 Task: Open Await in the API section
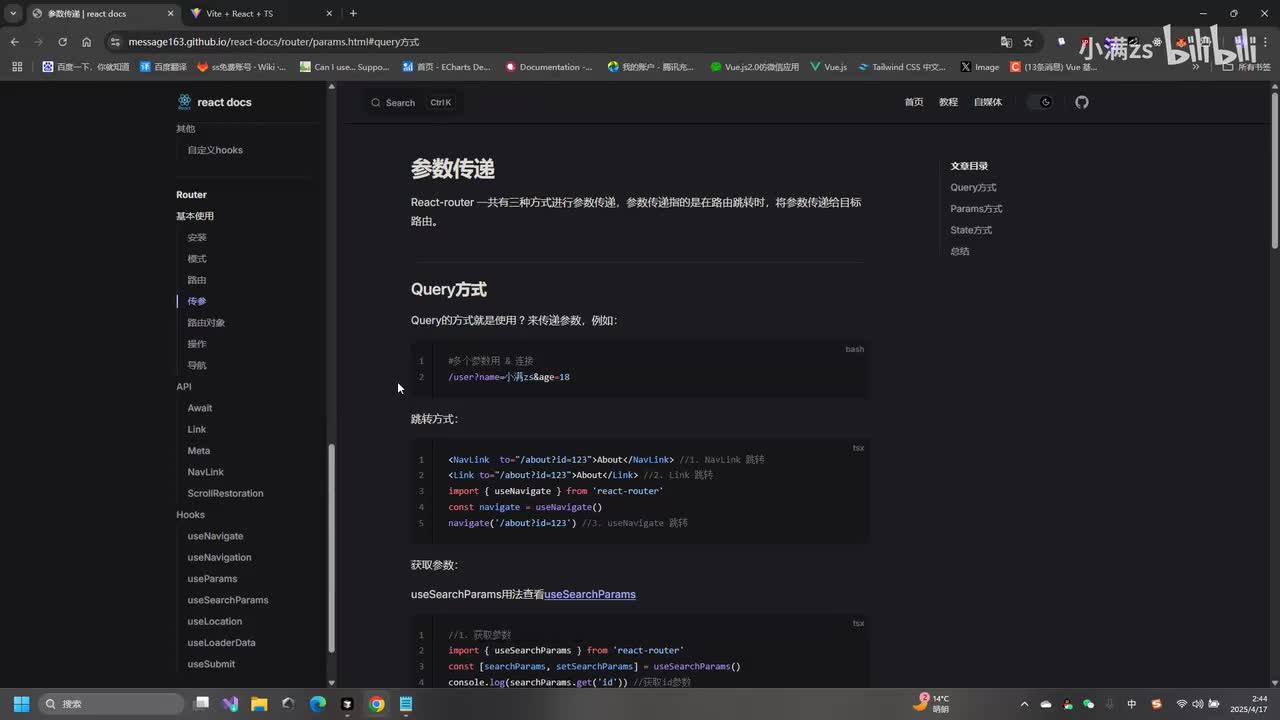(200, 408)
